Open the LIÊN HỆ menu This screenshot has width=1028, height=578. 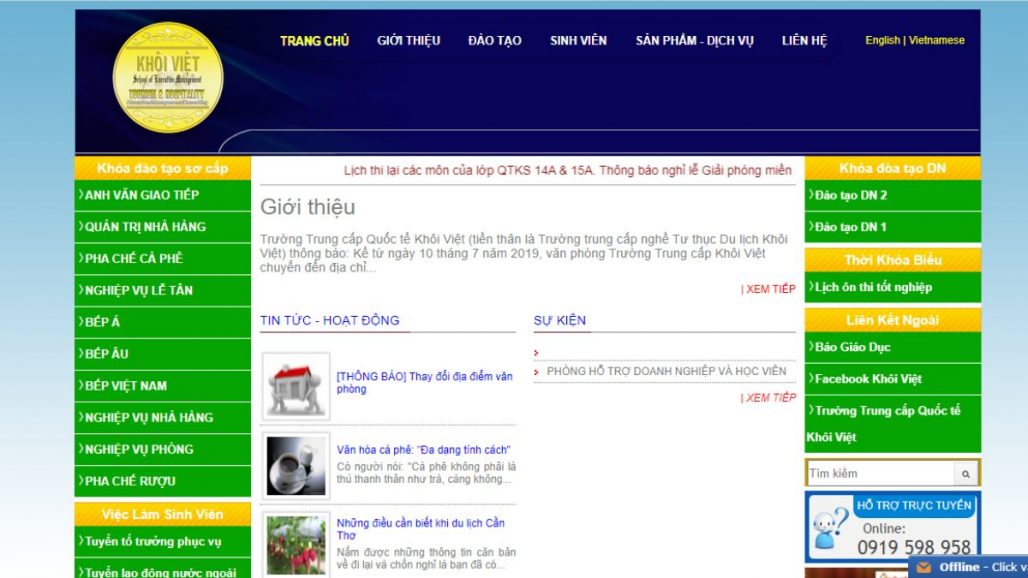[804, 41]
